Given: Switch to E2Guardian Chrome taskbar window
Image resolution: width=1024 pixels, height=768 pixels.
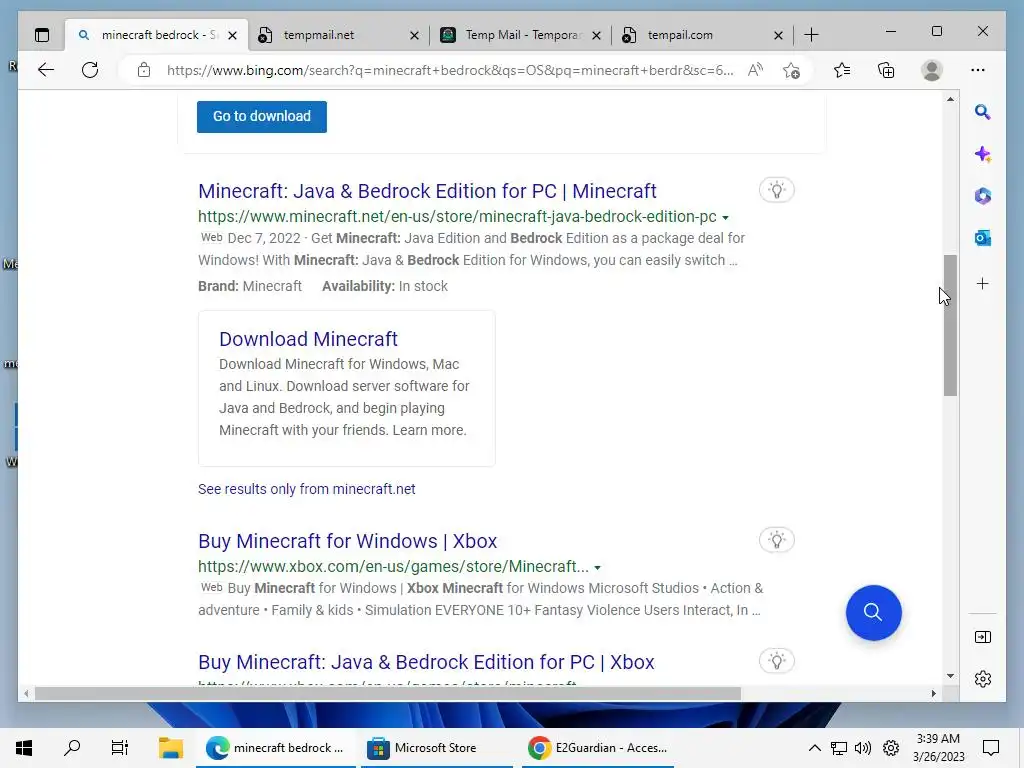Looking at the screenshot, I should click(x=598, y=748).
